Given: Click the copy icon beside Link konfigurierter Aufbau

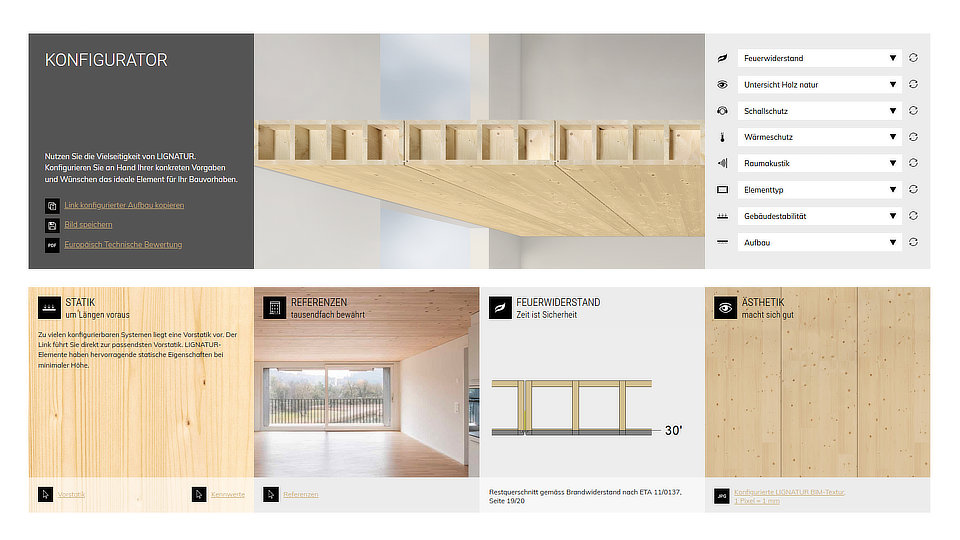Looking at the screenshot, I should (x=52, y=205).
